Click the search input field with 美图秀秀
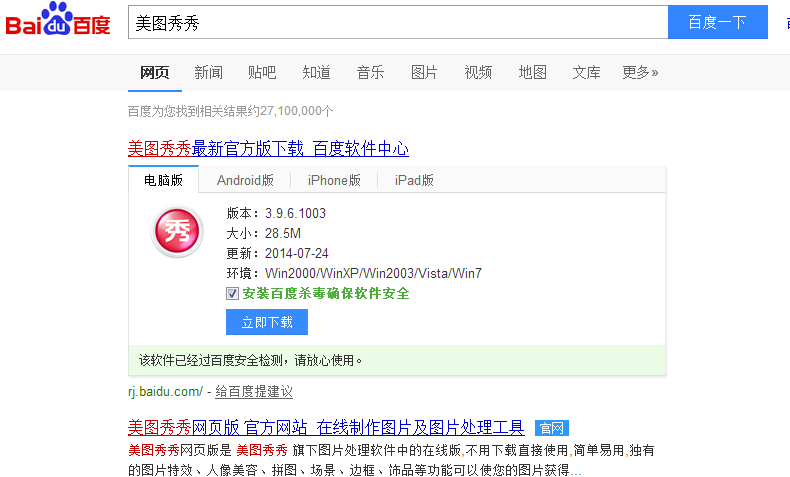The image size is (790, 477). tap(397, 22)
